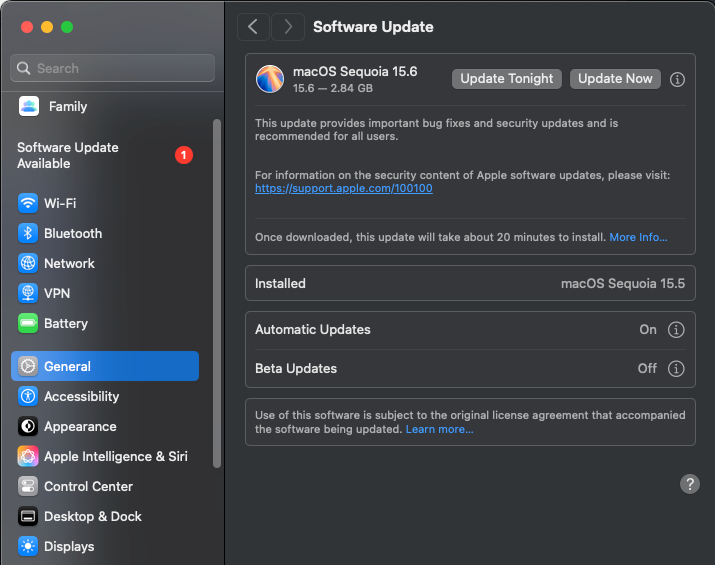Click the 'Installed' row label
715x565 pixels.
pyautogui.click(x=280, y=284)
